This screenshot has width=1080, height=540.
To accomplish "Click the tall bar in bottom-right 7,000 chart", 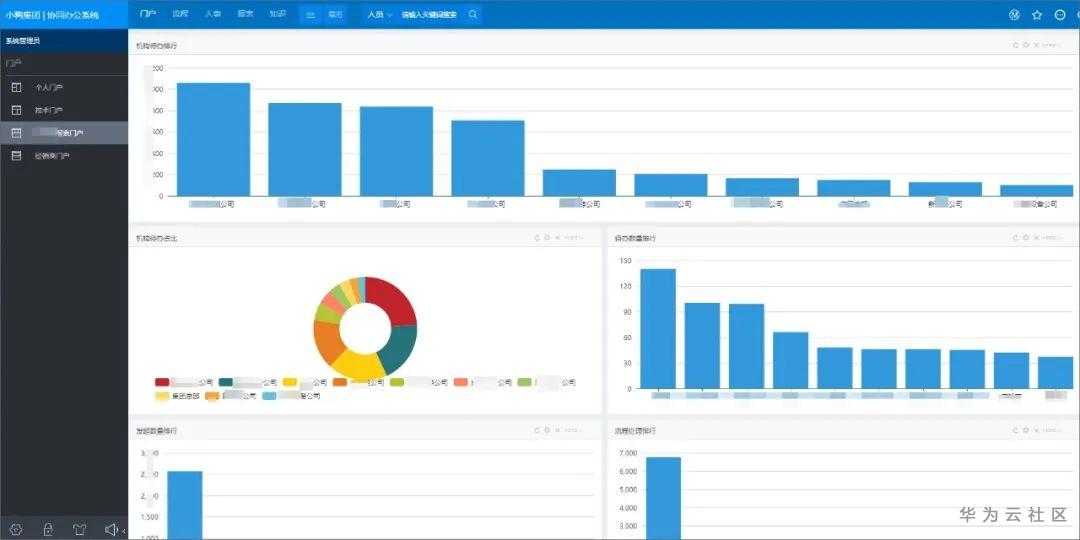I will (663, 498).
